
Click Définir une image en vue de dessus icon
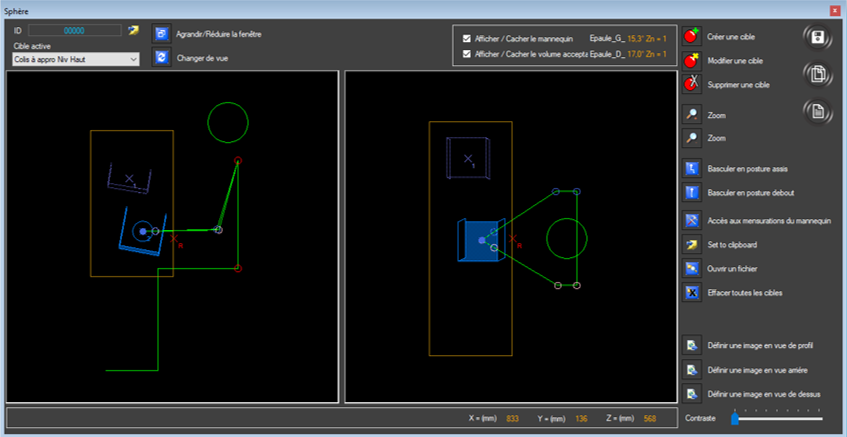click(692, 393)
